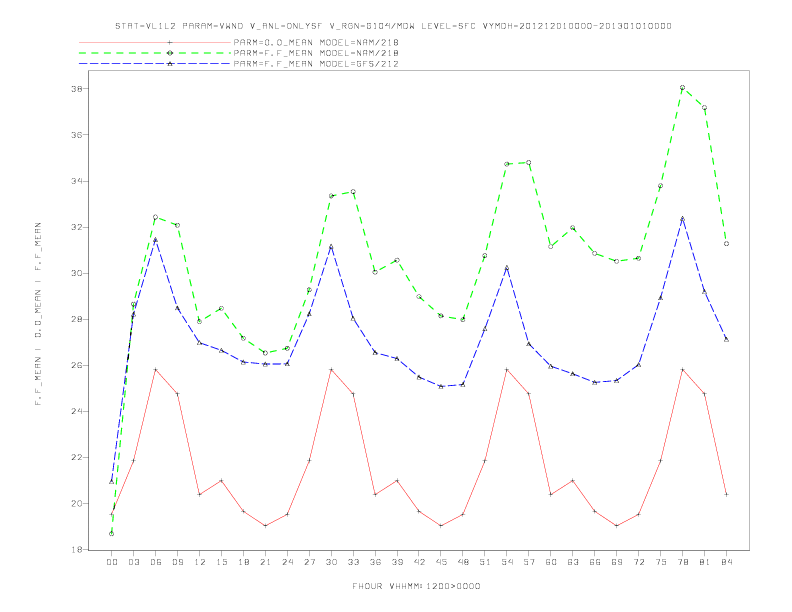Click x-axis forecast hour label 00
Image resolution: width=792 pixels, height=612 pixels.
pyautogui.click(x=112, y=562)
